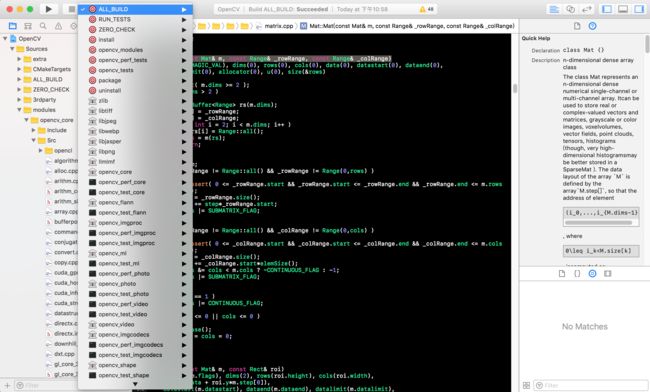This screenshot has width=650, height=392.
Task: Switch to the Version editor icon
Action: click(x=587, y=9)
